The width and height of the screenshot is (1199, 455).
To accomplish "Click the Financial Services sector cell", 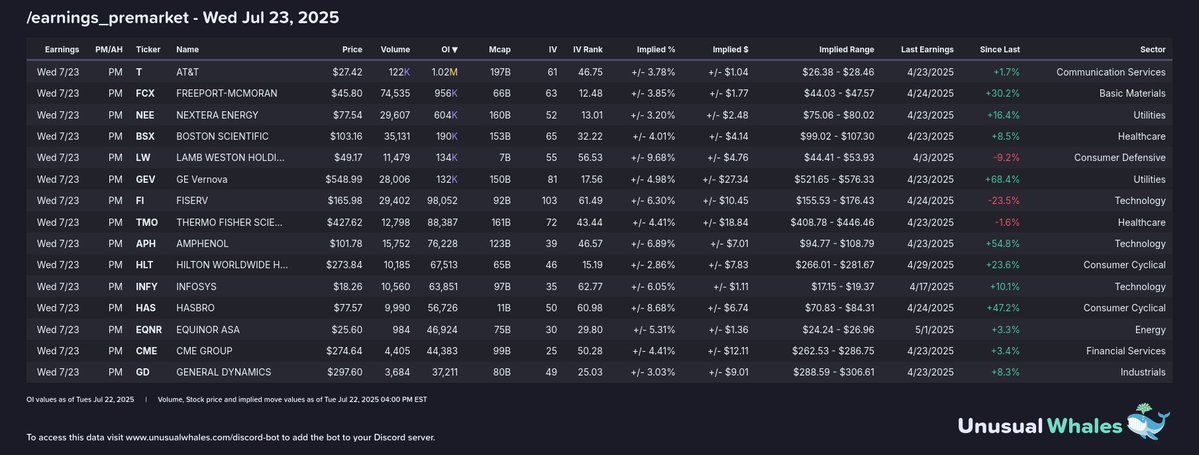I will (x=1126, y=351).
